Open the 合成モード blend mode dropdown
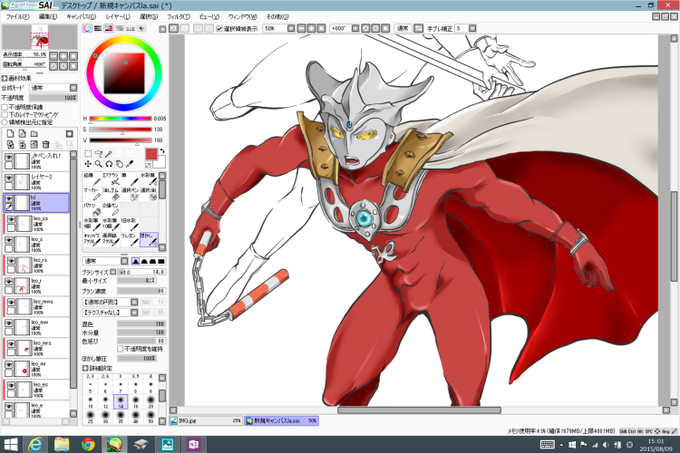 click(x=73, y=88)
